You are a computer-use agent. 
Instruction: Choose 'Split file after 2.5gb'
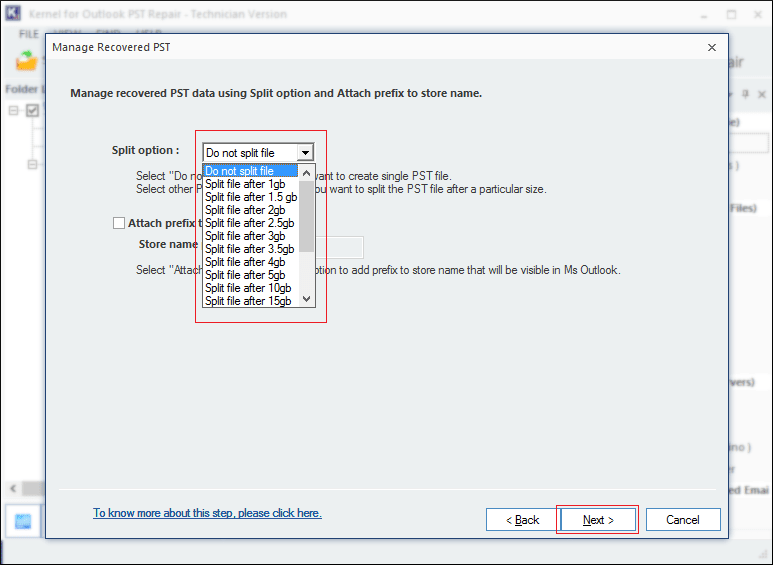250,223
